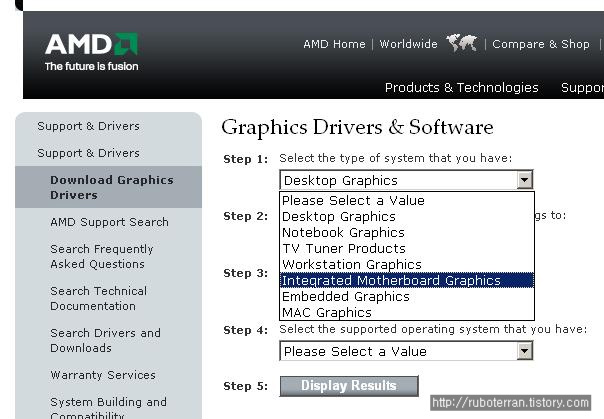The image size is (604, 419).
Task: Open Warranty Services link
Action: coord(103,375)
